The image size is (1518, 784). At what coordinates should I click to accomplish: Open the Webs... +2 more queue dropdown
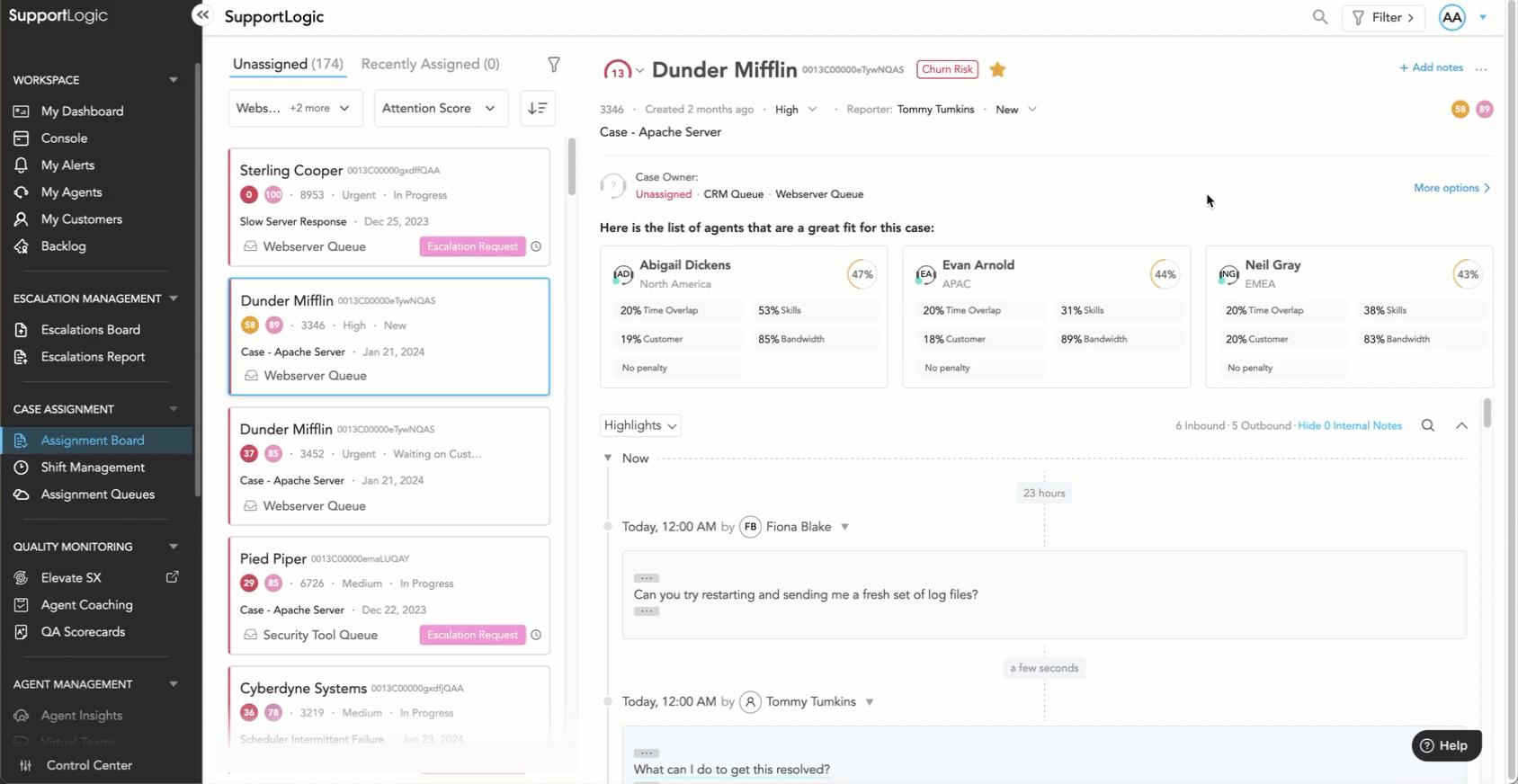point(296,108)
